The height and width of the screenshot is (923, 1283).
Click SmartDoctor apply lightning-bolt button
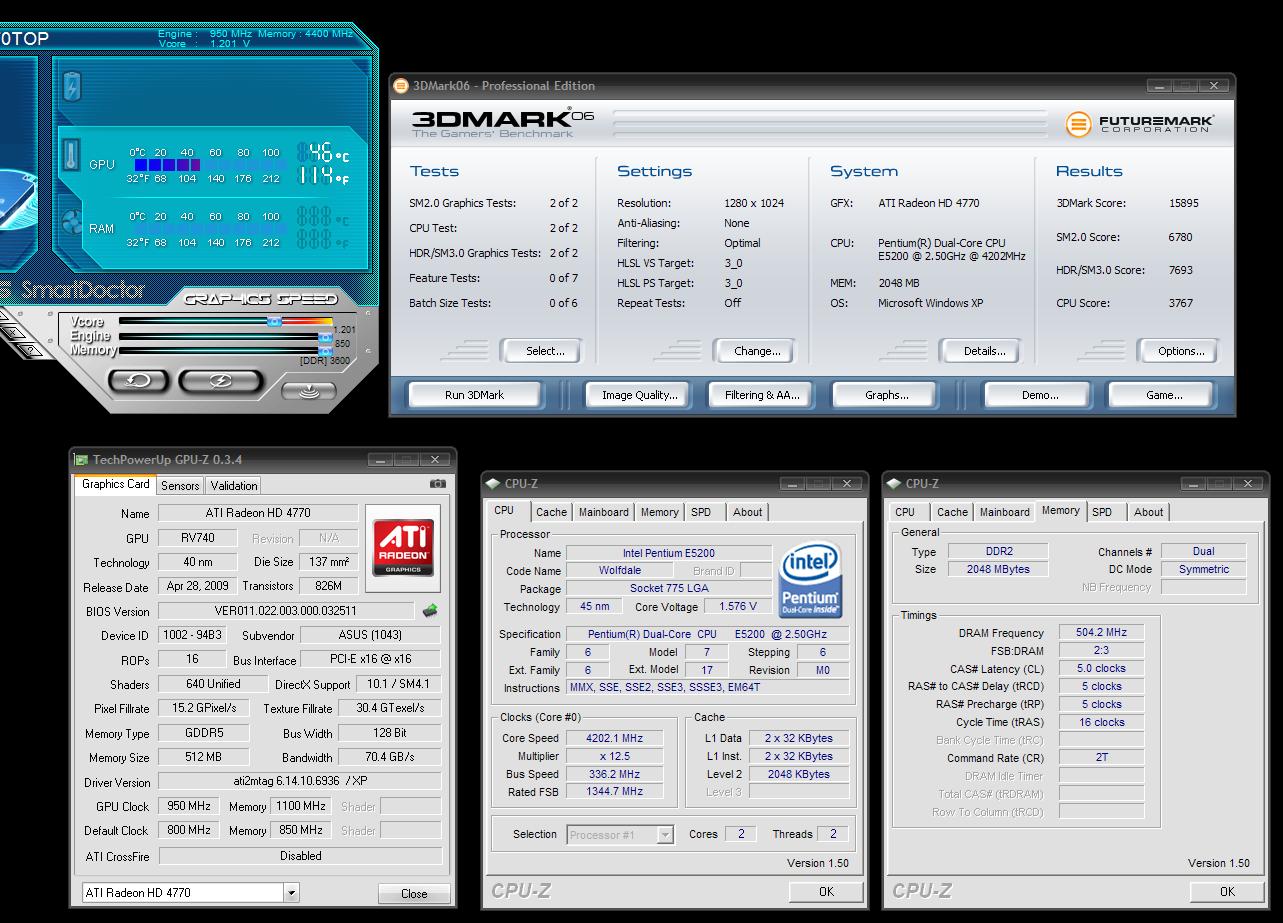coord(221,381)
